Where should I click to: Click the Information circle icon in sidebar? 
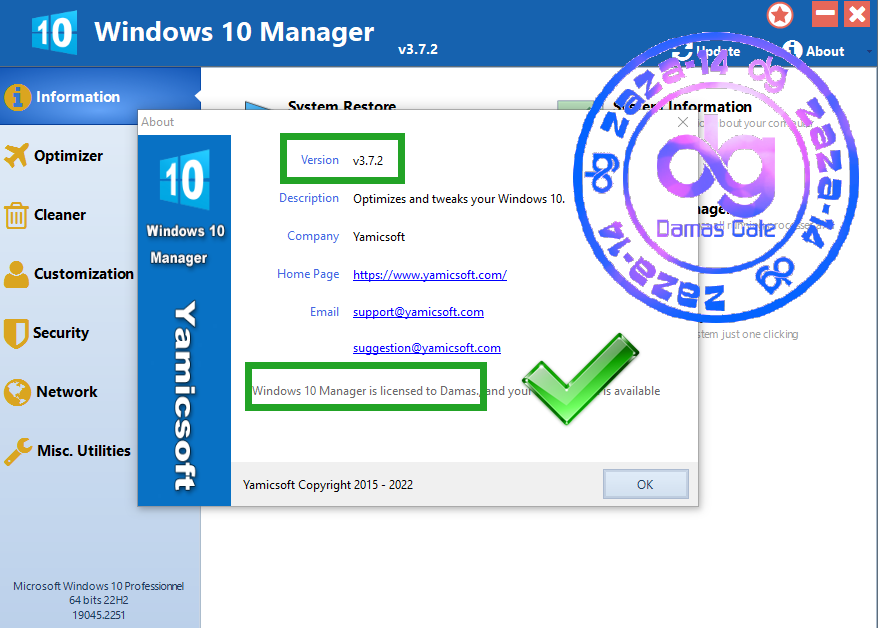[x=17, y=97]
